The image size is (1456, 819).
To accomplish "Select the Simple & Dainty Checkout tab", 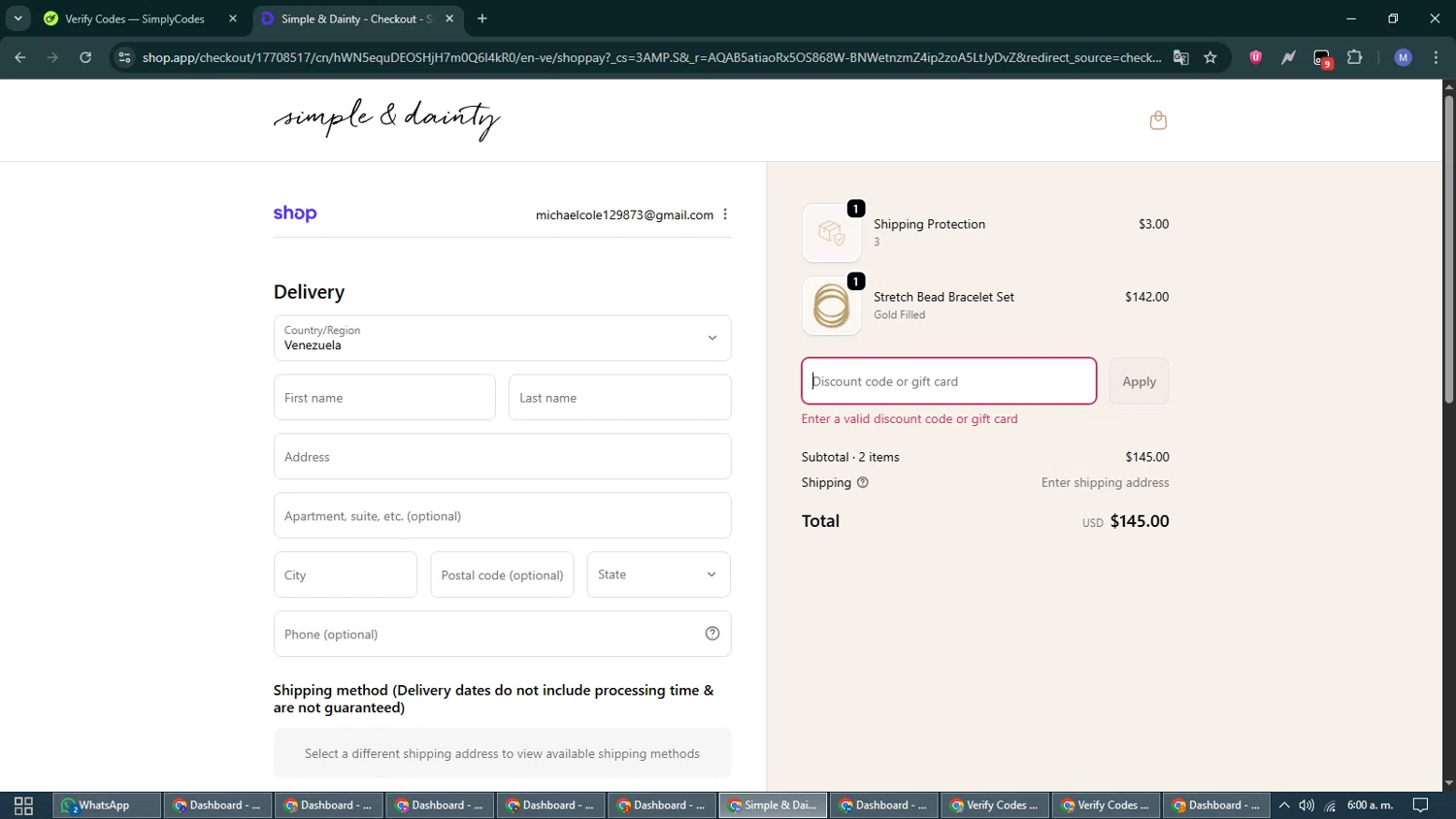I will coord(357,18).
